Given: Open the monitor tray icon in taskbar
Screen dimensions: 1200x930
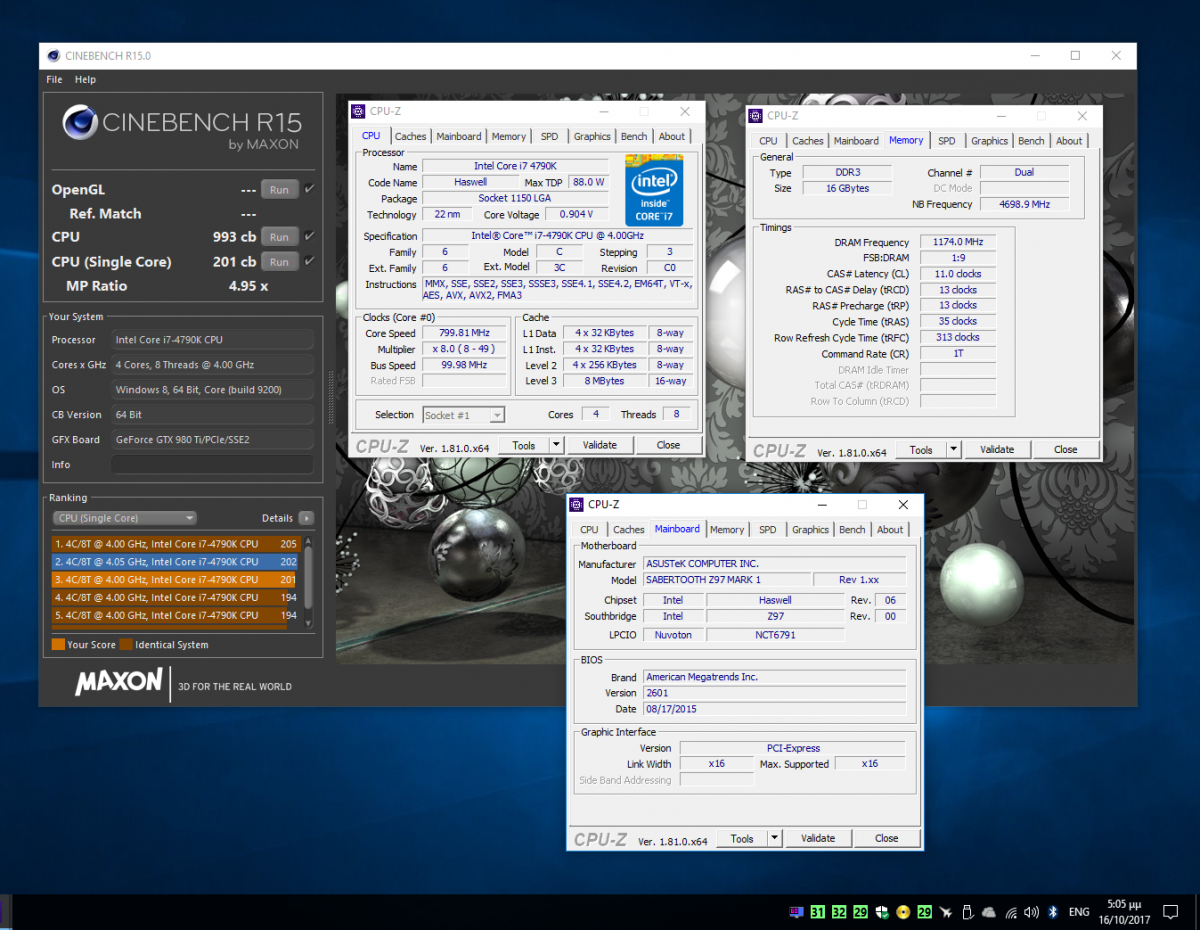Looking at the screenshot, I should coord(796,912).
